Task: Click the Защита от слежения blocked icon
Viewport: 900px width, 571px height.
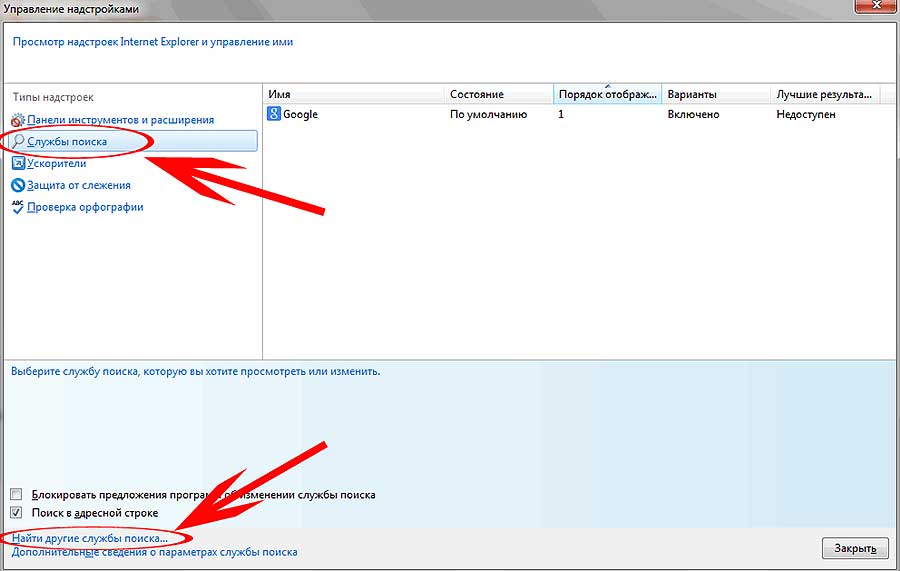Action: point(18,185)
